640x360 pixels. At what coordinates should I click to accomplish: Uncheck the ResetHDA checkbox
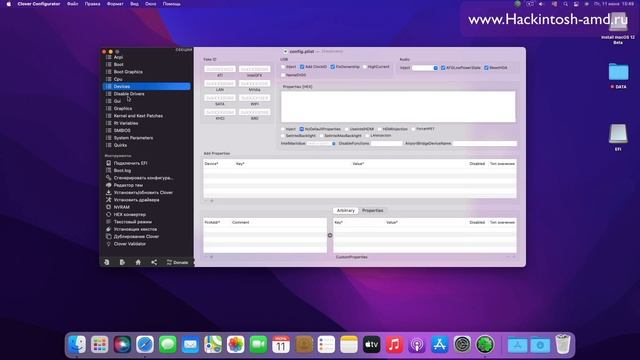click(x=486, y=68)
